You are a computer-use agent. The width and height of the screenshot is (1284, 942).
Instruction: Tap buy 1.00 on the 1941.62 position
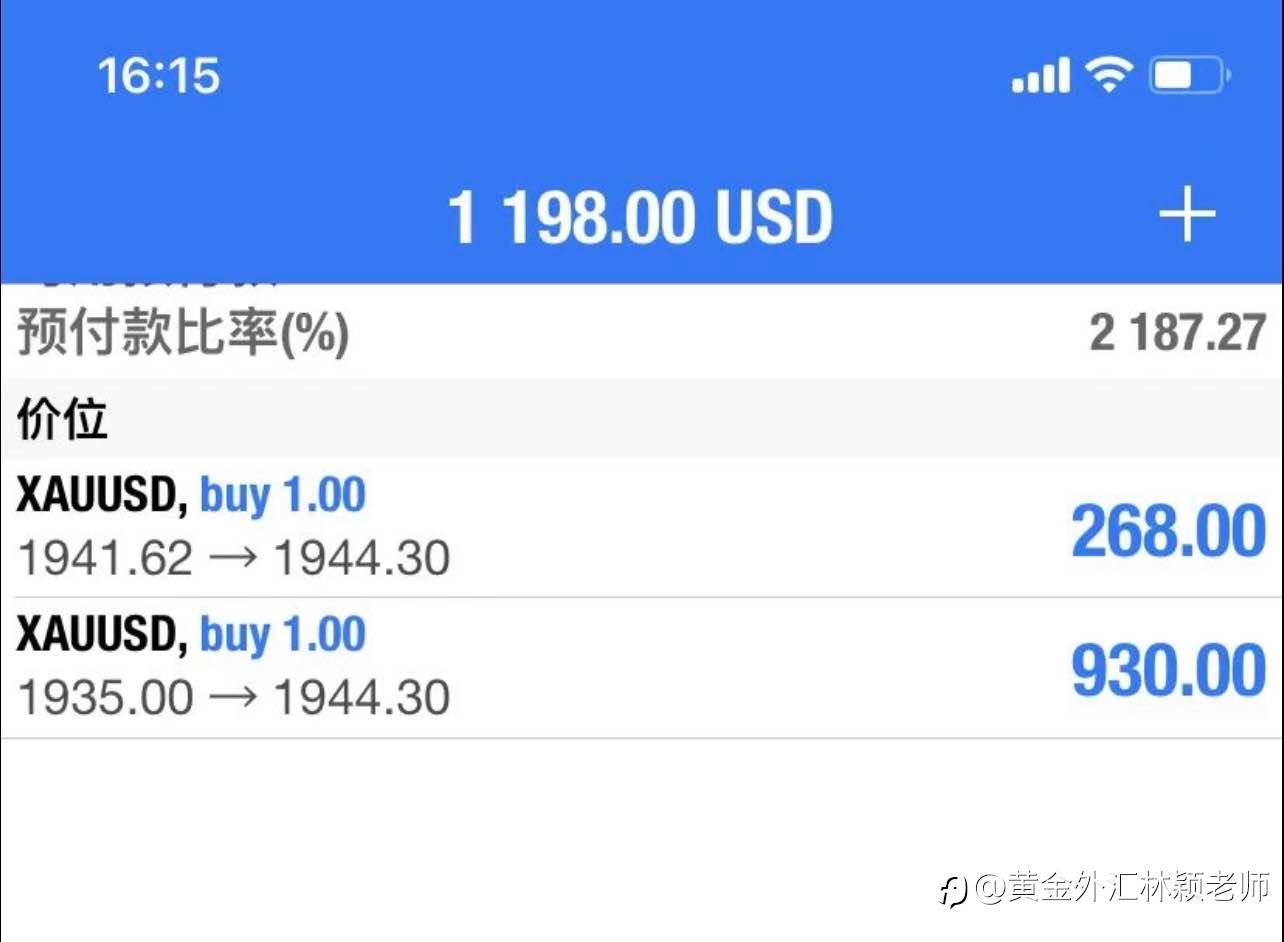pyautogui.click(x=283, y=496)
